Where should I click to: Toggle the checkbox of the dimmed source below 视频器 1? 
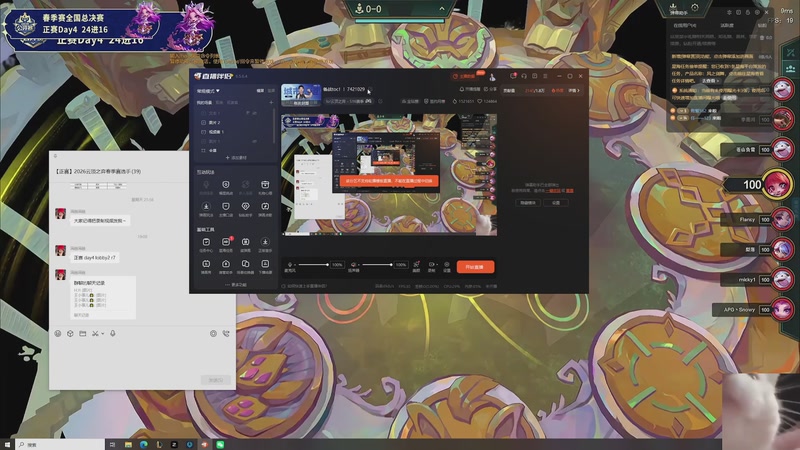point(204,141)
